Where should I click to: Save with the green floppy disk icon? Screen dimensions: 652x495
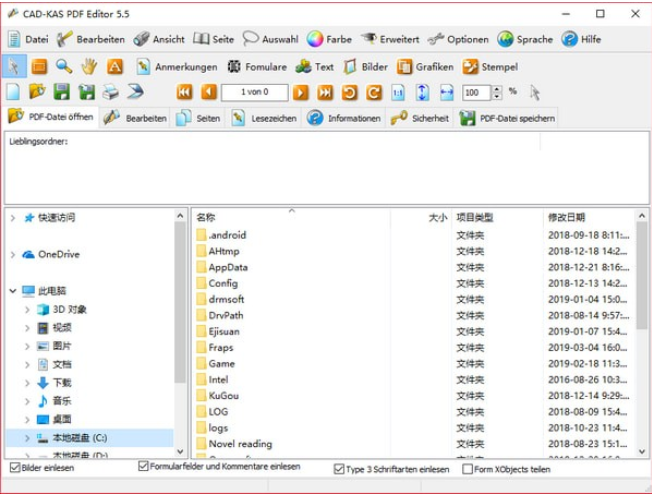(x=62, y=92)
